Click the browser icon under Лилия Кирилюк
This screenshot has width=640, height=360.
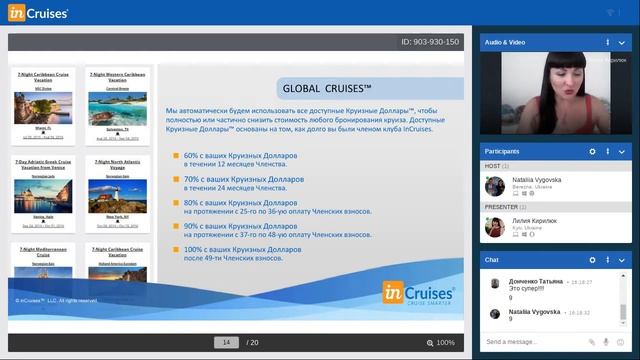coord(532,234)
